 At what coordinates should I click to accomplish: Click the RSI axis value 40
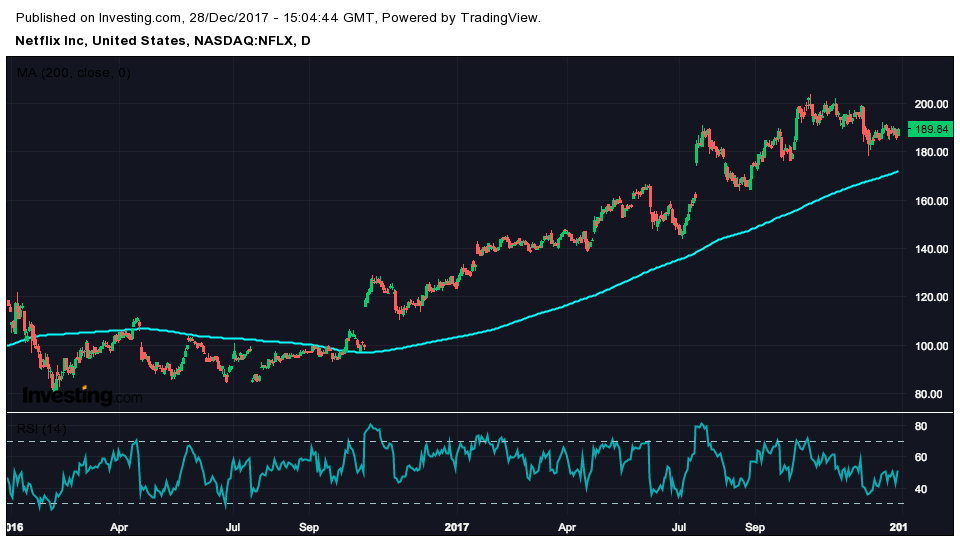[x=921, y=489]
